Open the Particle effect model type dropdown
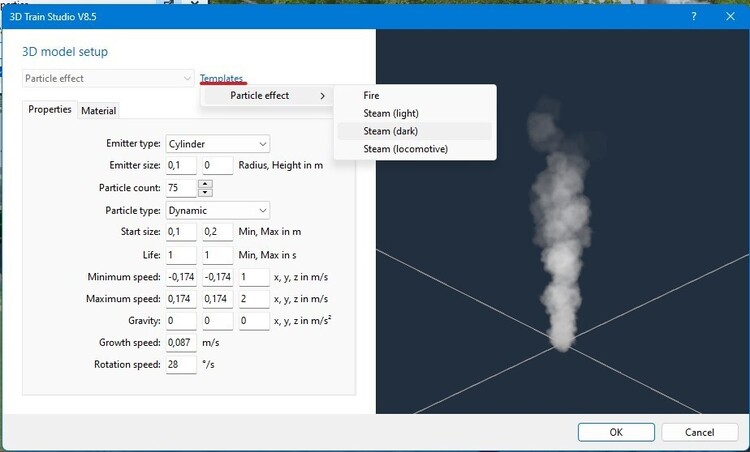Screen dimensions: 750x452 click(109, 78)
